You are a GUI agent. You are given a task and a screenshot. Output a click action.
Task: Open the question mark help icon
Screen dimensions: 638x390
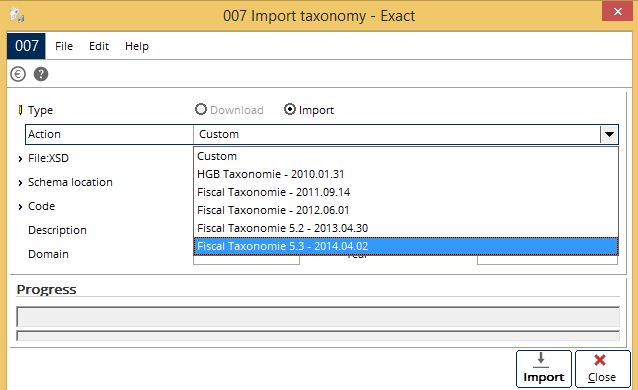(x=41, y=74)
